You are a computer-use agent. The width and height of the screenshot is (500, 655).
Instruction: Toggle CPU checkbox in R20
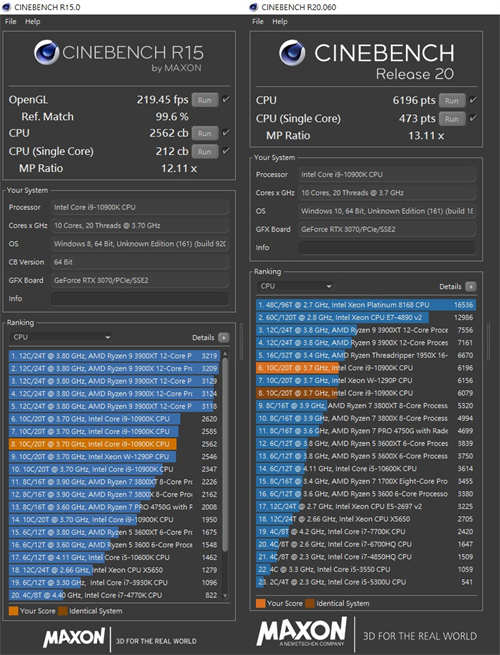(473, 100)
